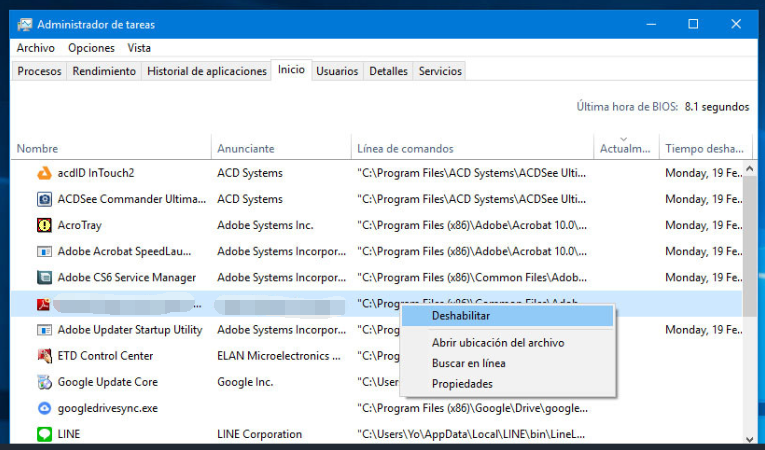Switch to the Detalles tab

click(x=388, y=71)
